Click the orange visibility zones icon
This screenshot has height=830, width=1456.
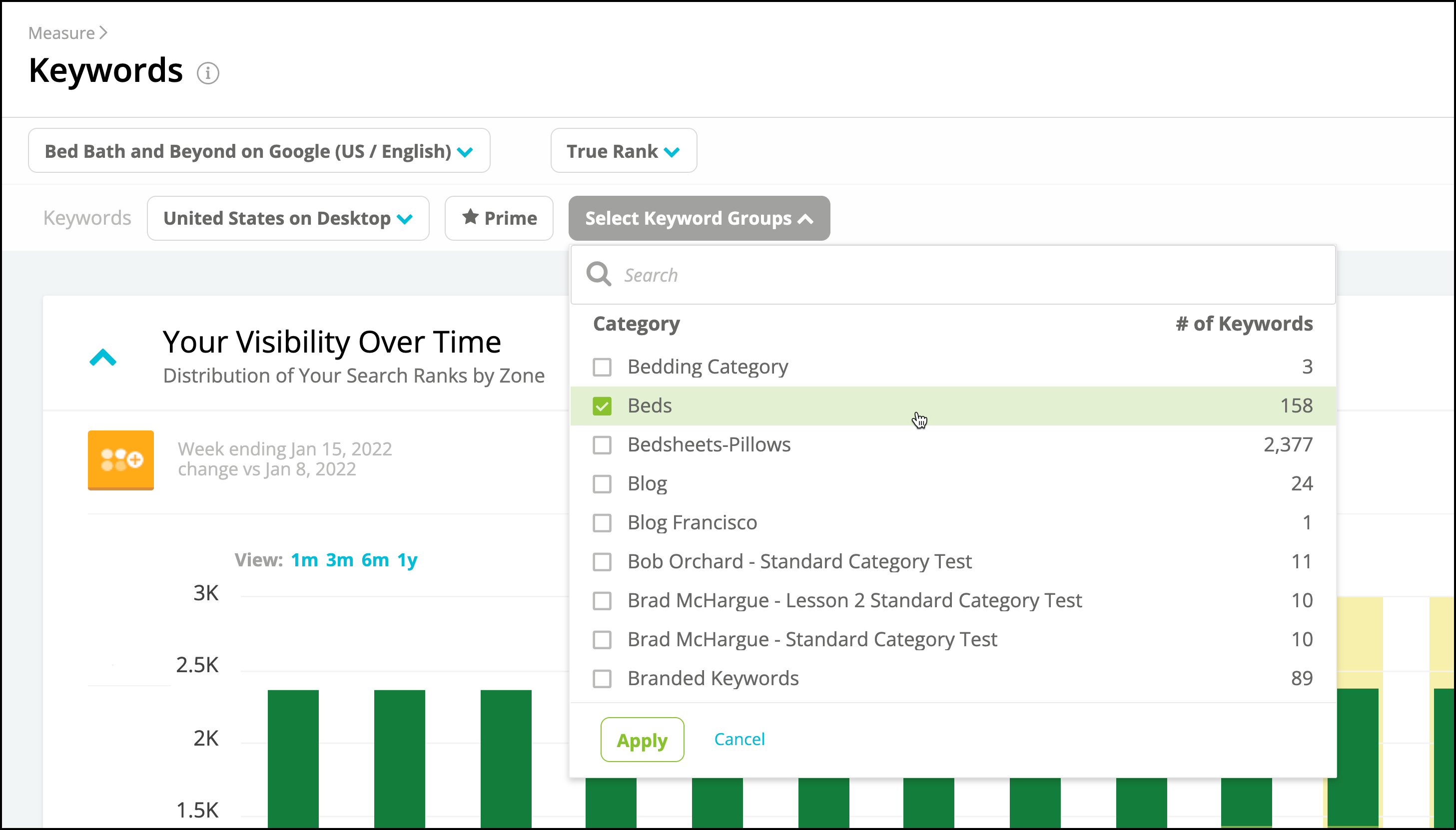click(121, 460)
